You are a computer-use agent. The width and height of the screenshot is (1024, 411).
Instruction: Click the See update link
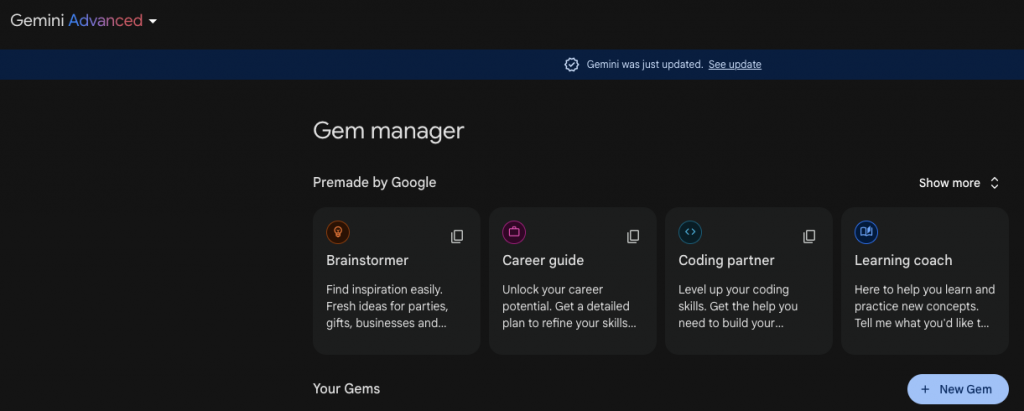tap(735, 64)
